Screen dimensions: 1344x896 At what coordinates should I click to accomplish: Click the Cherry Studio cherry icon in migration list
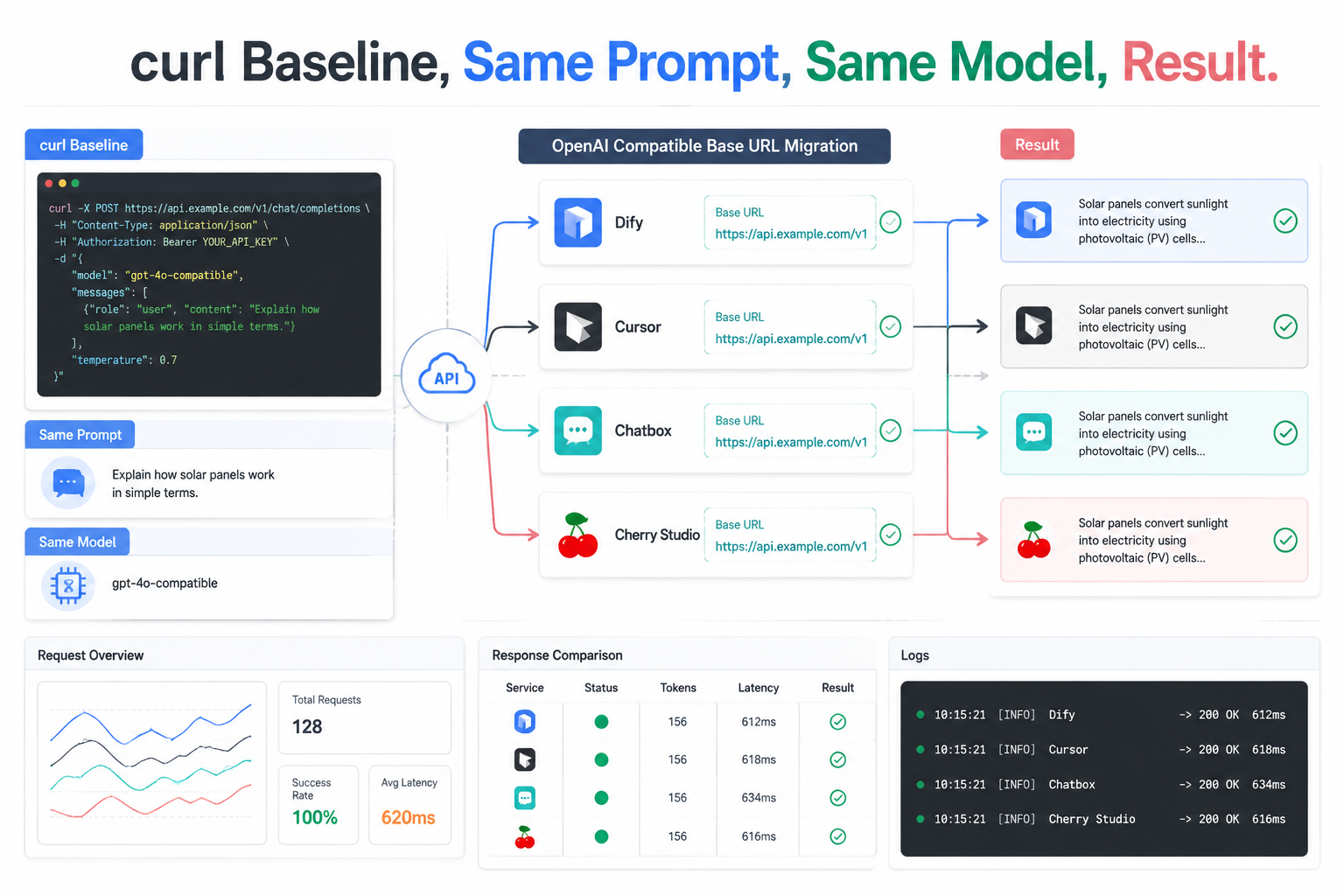pos(577,535)
